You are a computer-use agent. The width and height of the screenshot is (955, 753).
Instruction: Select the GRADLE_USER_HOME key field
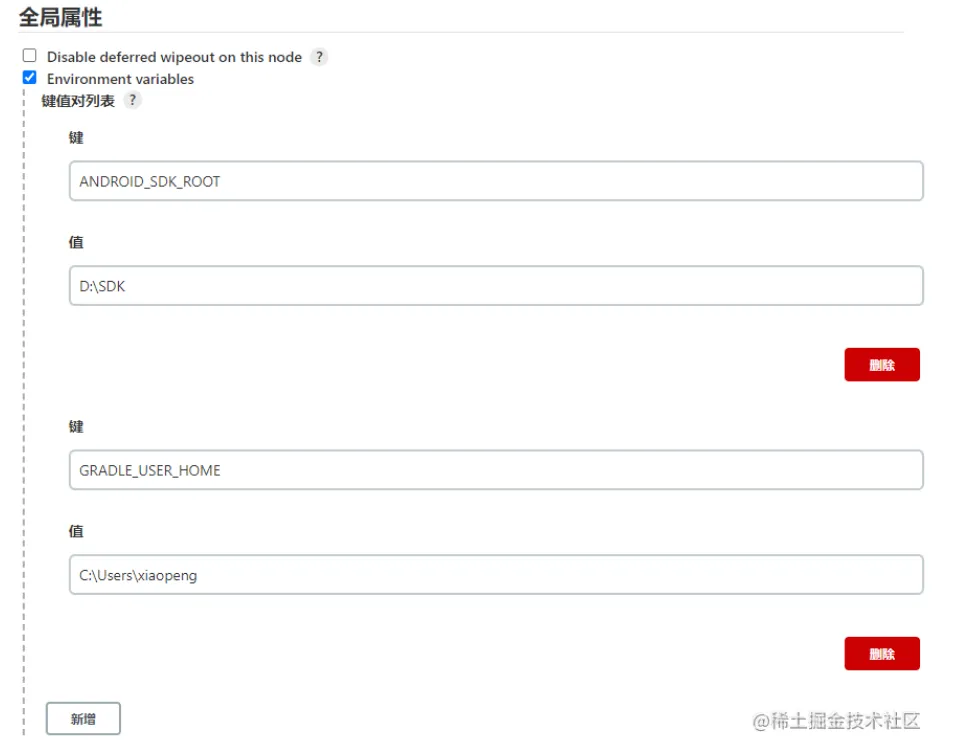pos(495,470)
